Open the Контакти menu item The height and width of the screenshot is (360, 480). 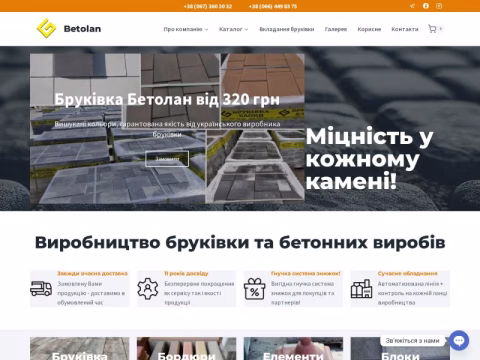pyautogui.click(x=405, y=29)
